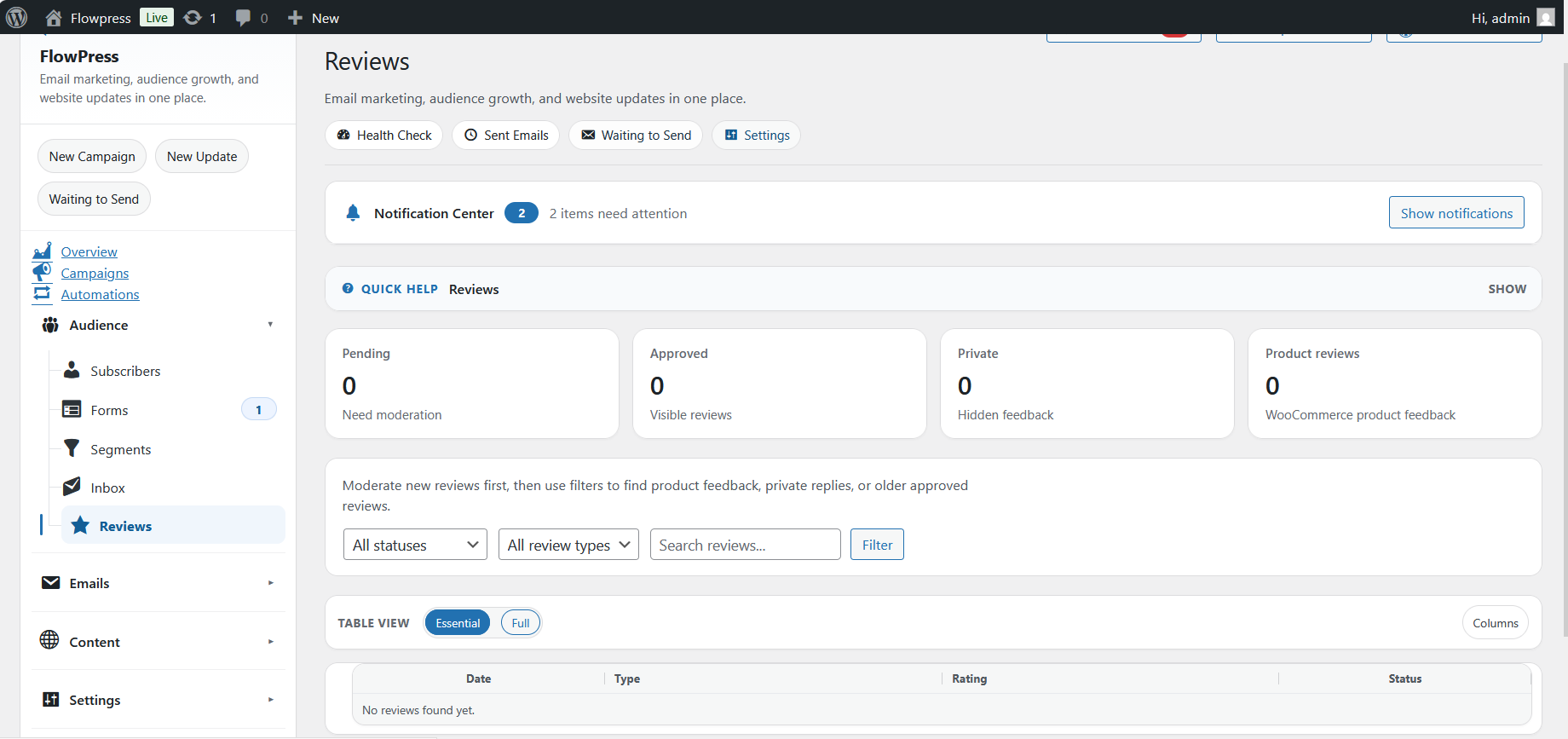Click the Forms list icon
This screenshot has width=1568, height=739.
click(72, 410)
